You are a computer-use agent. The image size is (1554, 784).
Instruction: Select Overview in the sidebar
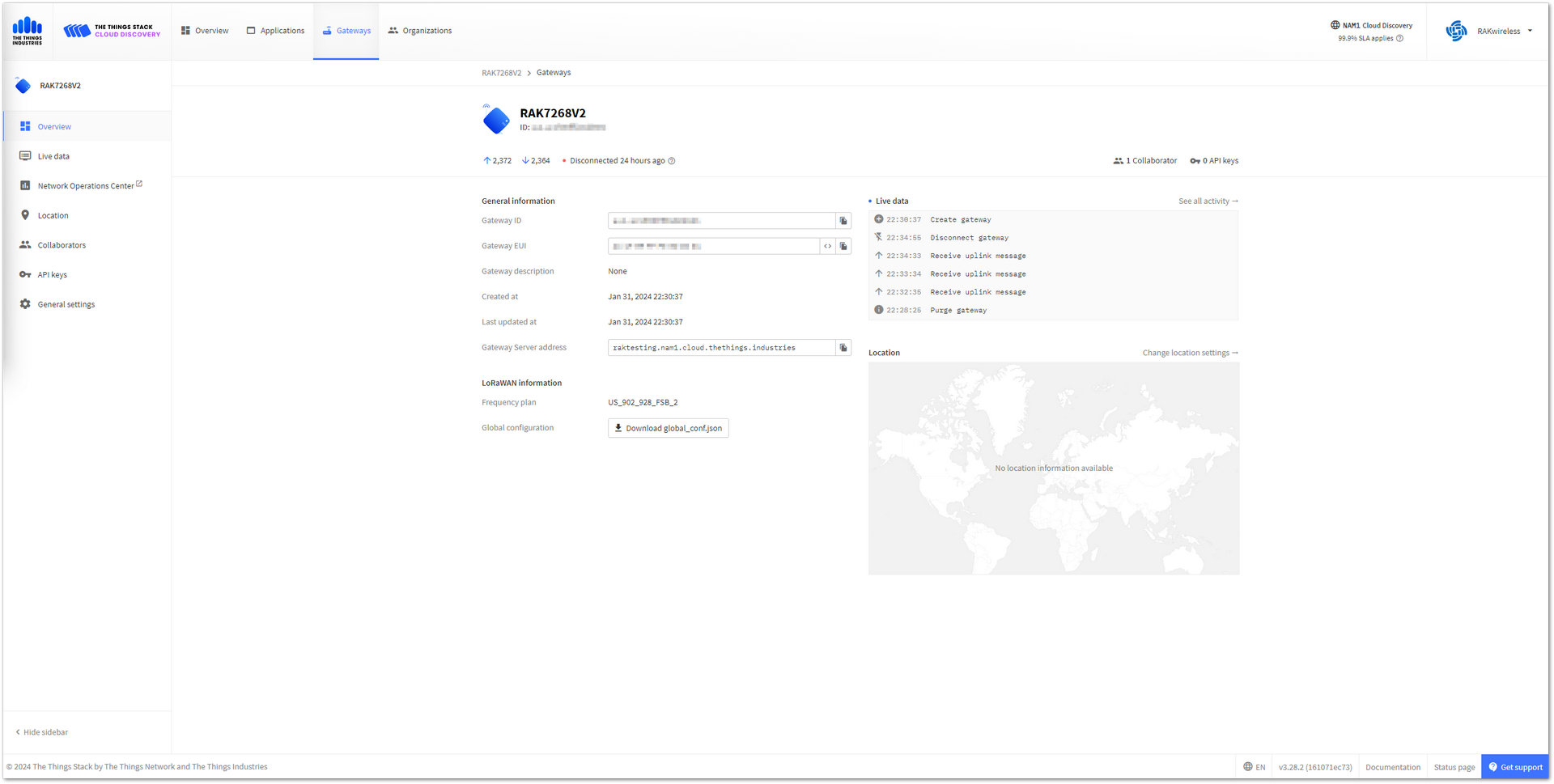[87, 126]
